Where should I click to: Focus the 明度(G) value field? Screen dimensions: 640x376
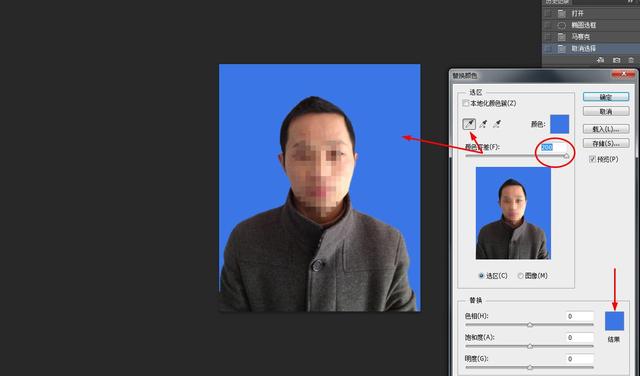tap(580, 359)
